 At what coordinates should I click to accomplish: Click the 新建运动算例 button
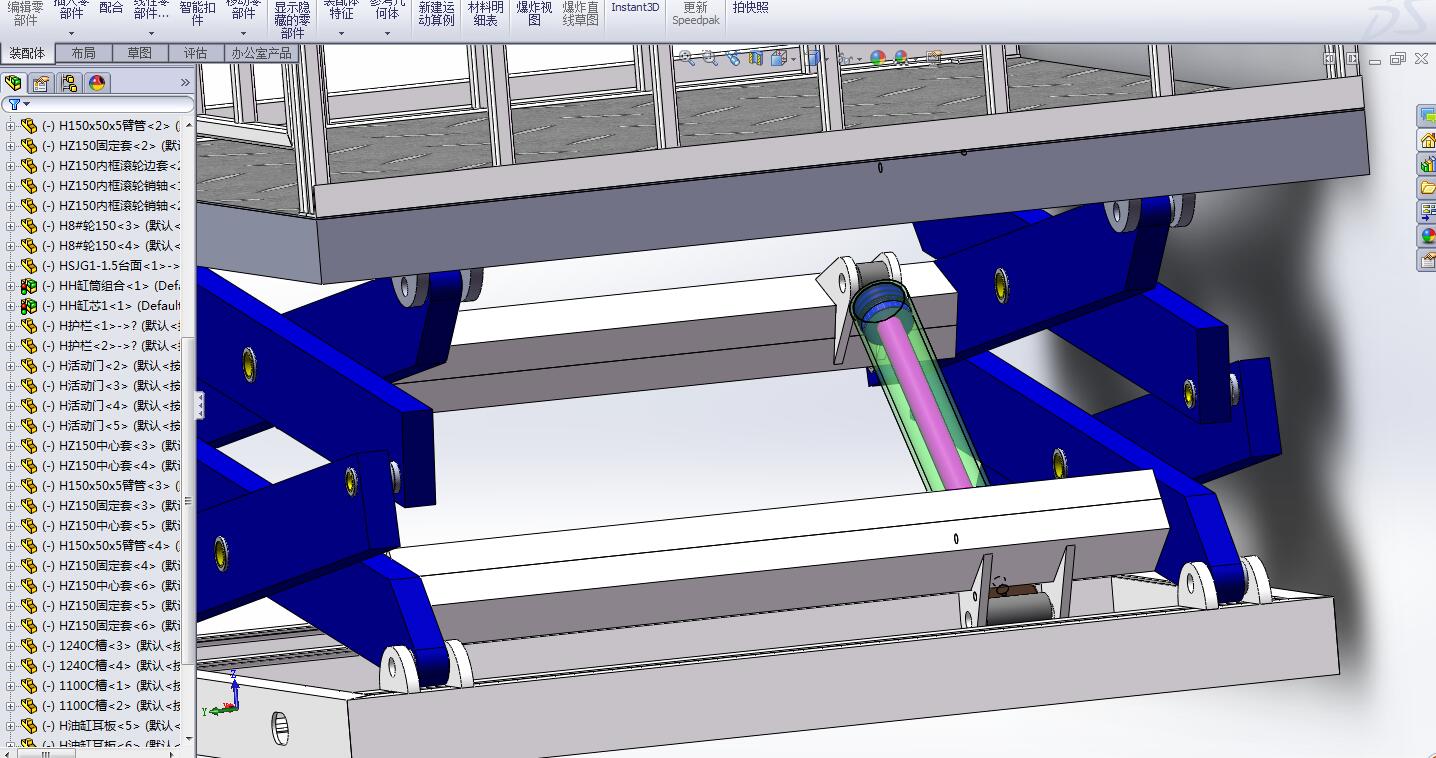pyautogui.click(x=436, y=13)
